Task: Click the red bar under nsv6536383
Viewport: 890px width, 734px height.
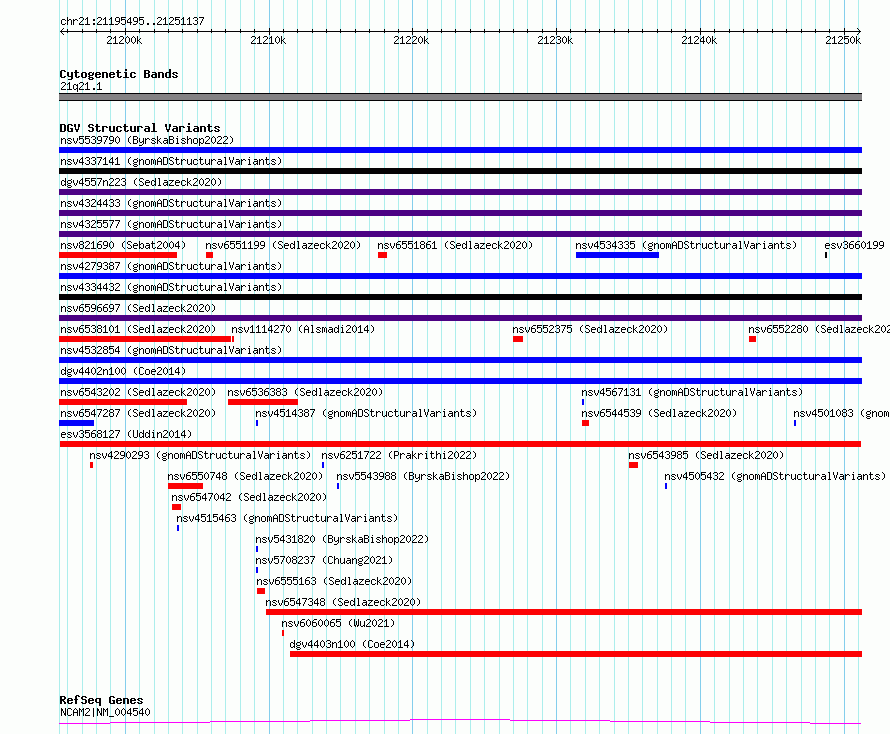Action: (263, 402)
